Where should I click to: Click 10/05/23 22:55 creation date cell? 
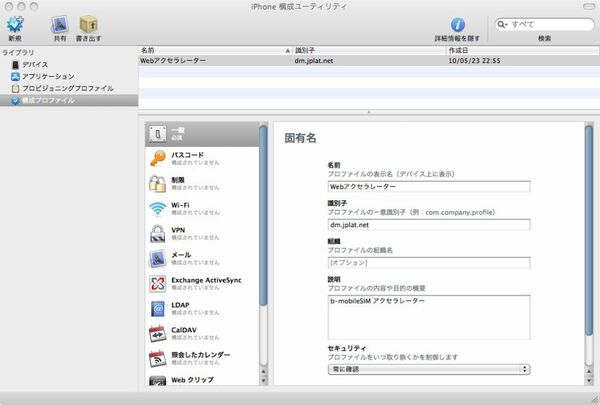[x=474, y=60]
